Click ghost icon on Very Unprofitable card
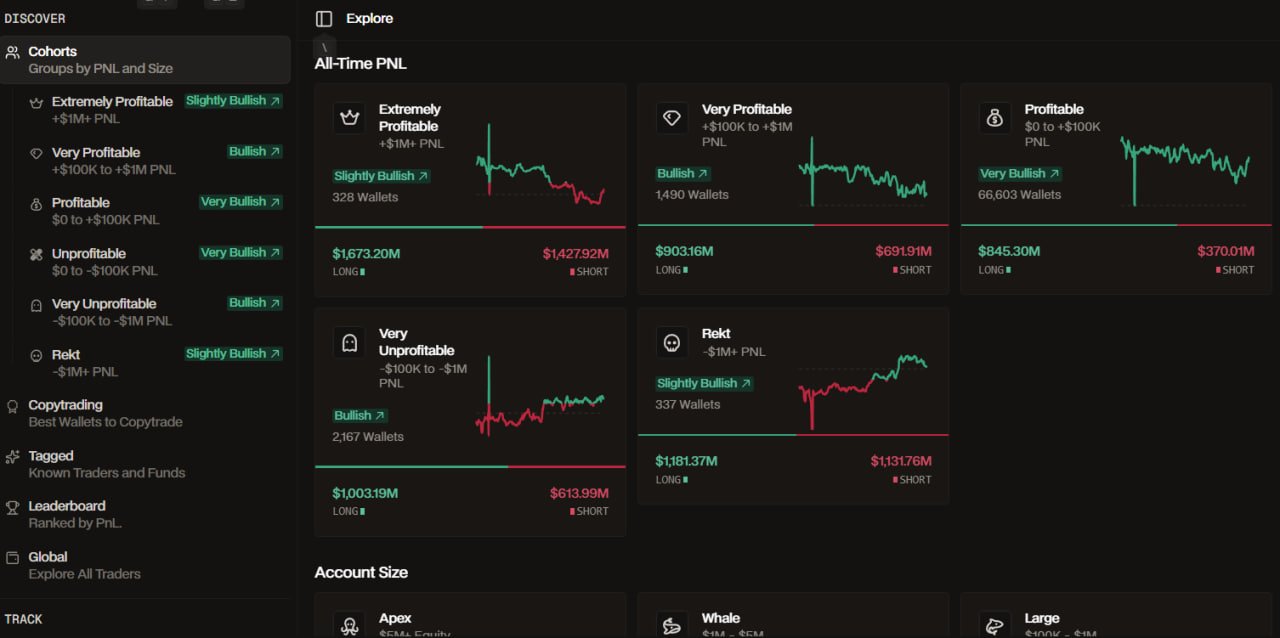This screenshot has height=638, width=1280. click(349, 342)
